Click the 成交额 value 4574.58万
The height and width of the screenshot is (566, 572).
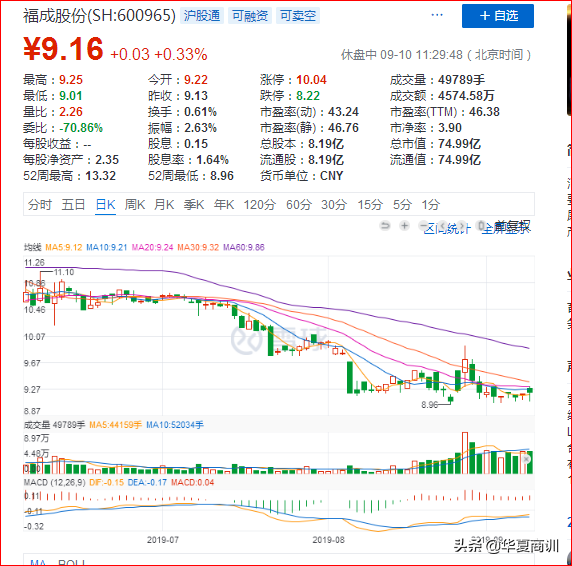tap(466, 96)
